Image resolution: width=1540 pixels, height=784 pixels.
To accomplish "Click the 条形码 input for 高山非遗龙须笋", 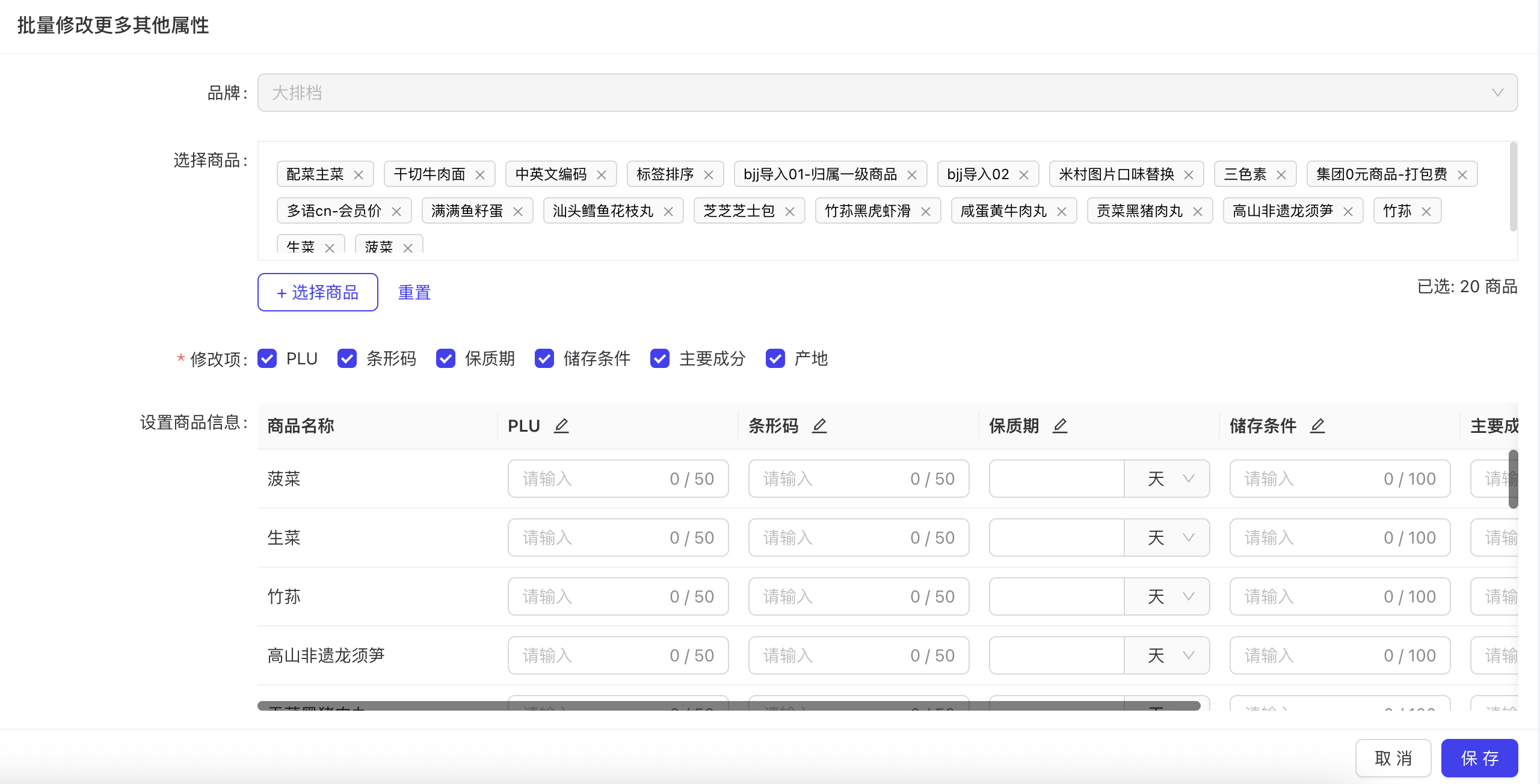I will [x=859, y=655].
